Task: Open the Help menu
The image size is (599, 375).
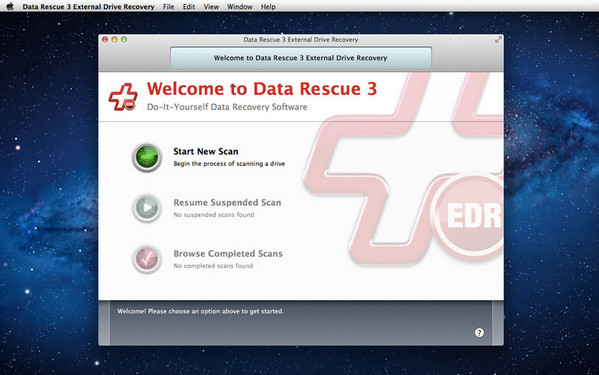Action: [268, 6]
